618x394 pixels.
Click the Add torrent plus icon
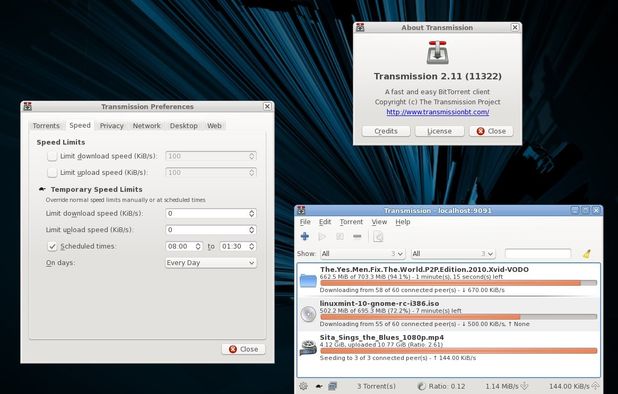click(304, 236)
